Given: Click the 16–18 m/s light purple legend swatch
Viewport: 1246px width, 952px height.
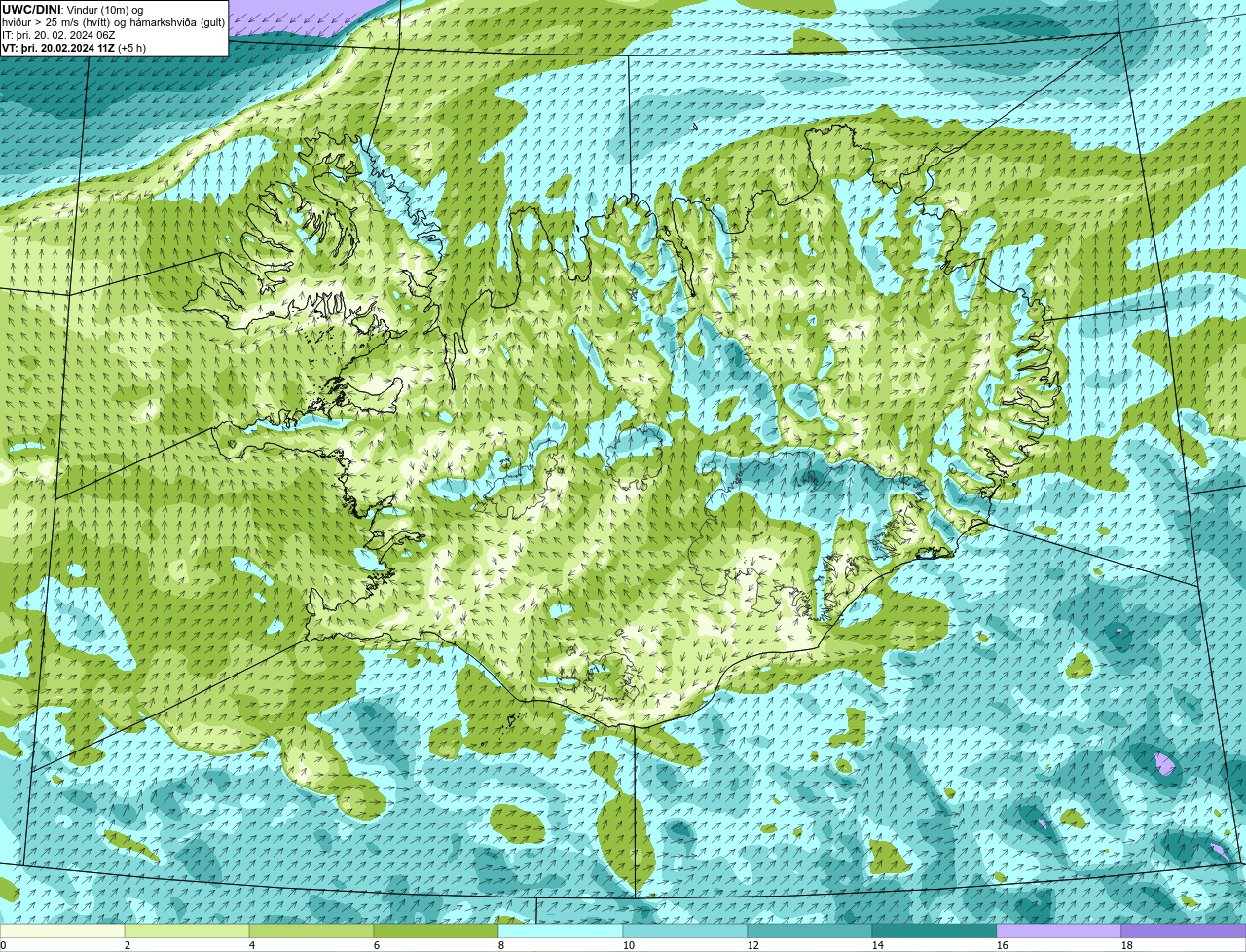Looking at the screenshot, I should pyautogui.click(x=1059, y=932).
